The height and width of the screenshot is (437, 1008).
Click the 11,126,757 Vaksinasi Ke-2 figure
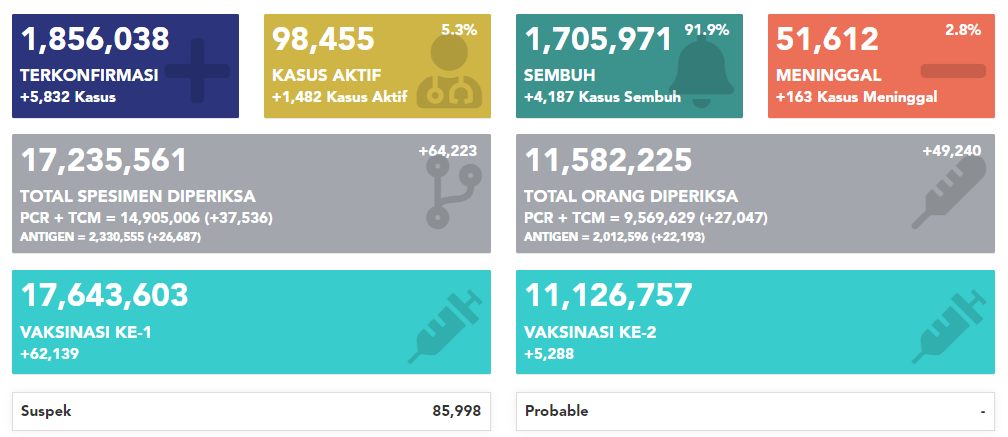(x=609, y=296)
